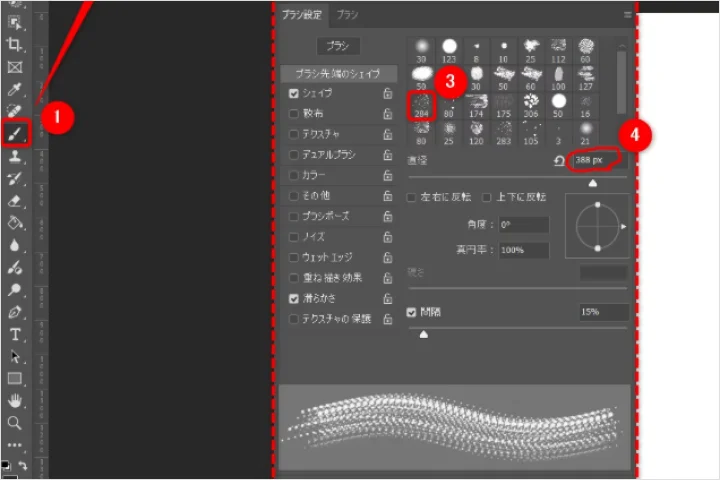720x480 pixels.
Task: Toggle lock icon on シェイプ row
Action: coord(388,93)
